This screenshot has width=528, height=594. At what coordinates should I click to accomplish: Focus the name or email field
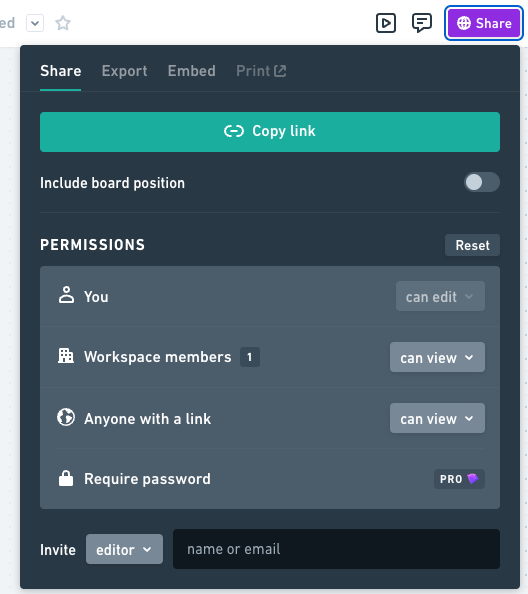pyautogui.click(x=336, y=549)
